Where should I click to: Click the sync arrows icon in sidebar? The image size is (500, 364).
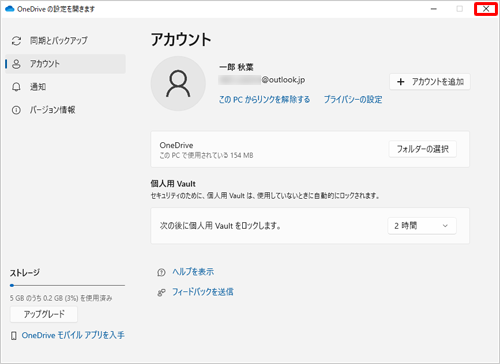pyautogui.click(x=16, y=41)
